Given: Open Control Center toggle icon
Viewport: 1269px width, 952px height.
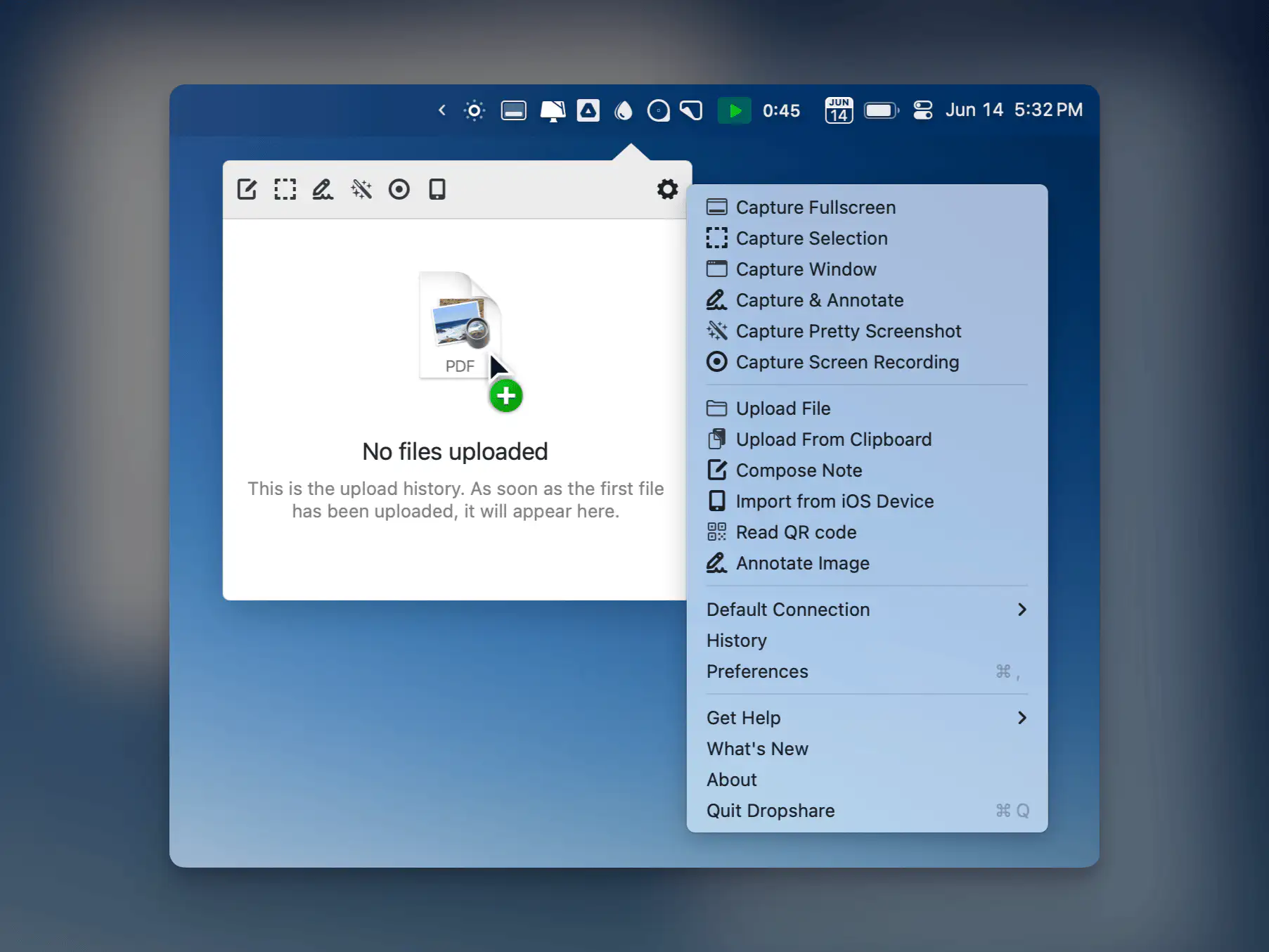Looking at the screenshot, I should click(922, 110).
